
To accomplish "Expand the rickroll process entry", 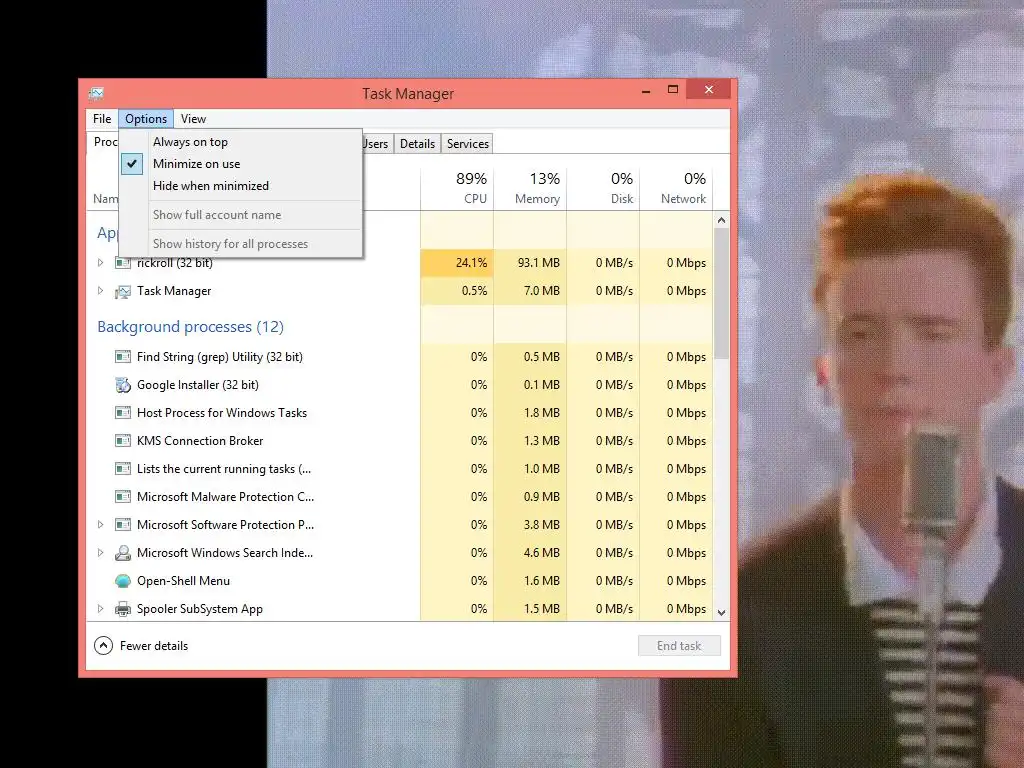I will [101, 263].
